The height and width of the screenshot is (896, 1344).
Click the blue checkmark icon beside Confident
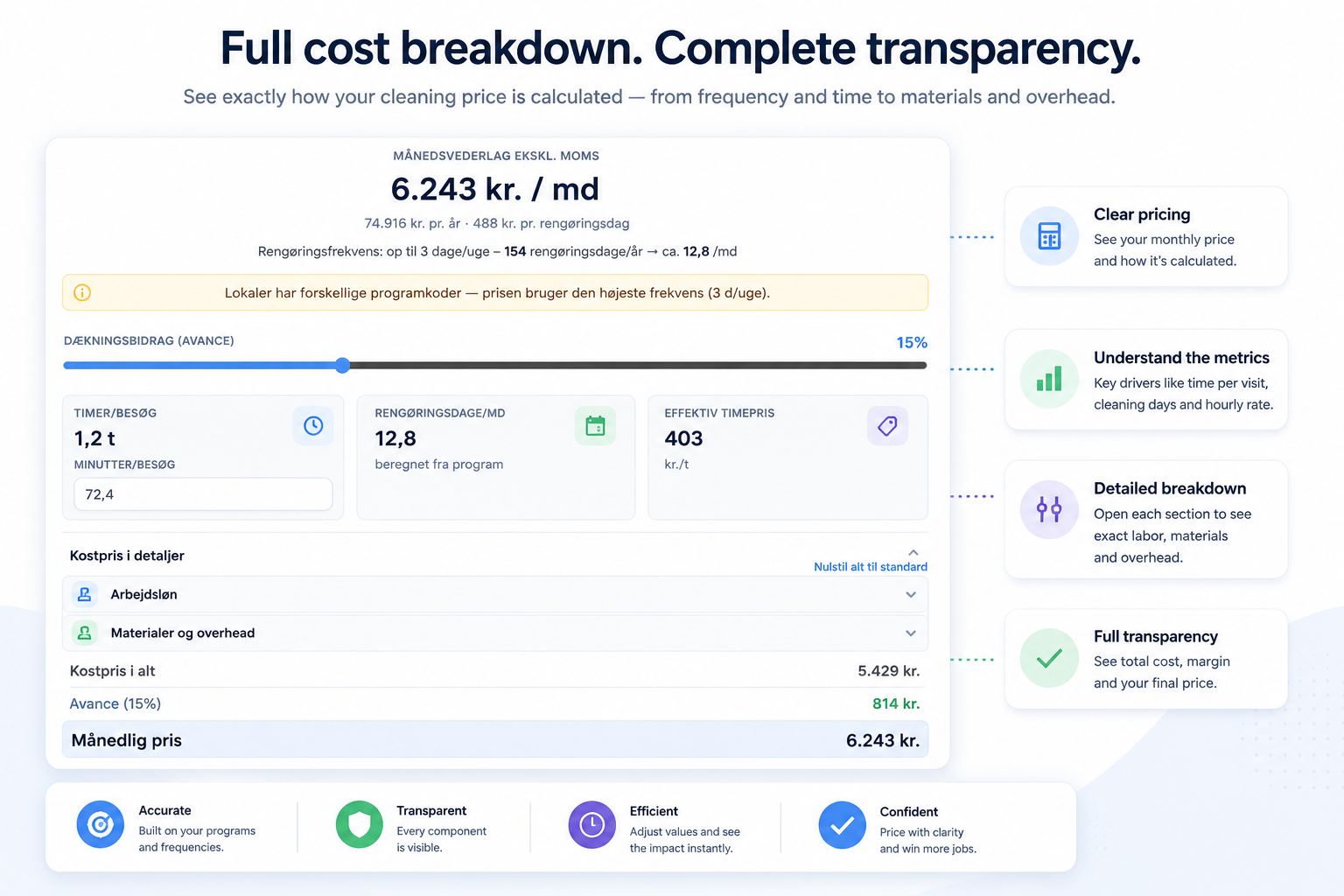[x=843, y=824]
